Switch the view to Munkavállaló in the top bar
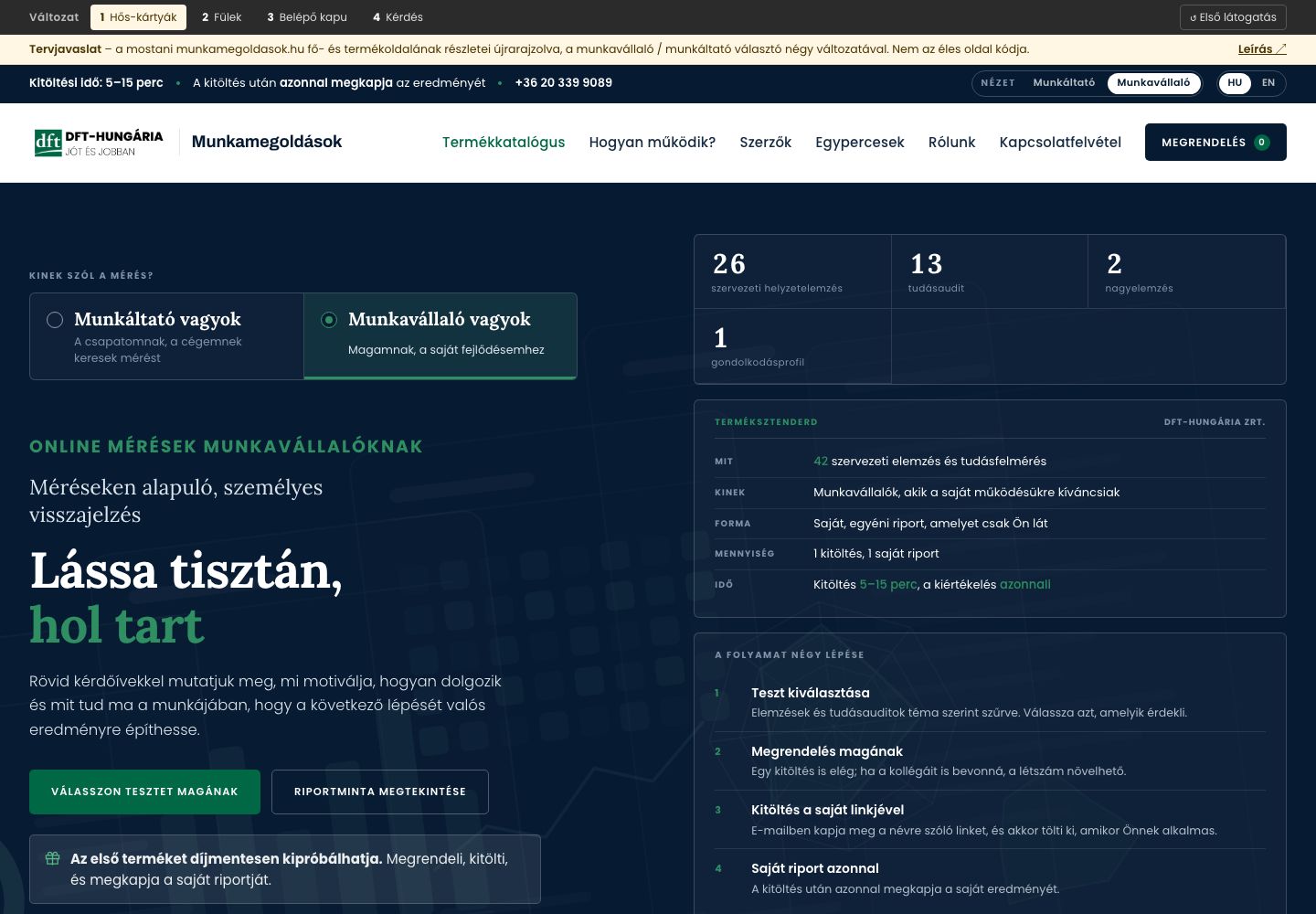The width and height of the screenshot is (1316, 914). coord(1153,83)
